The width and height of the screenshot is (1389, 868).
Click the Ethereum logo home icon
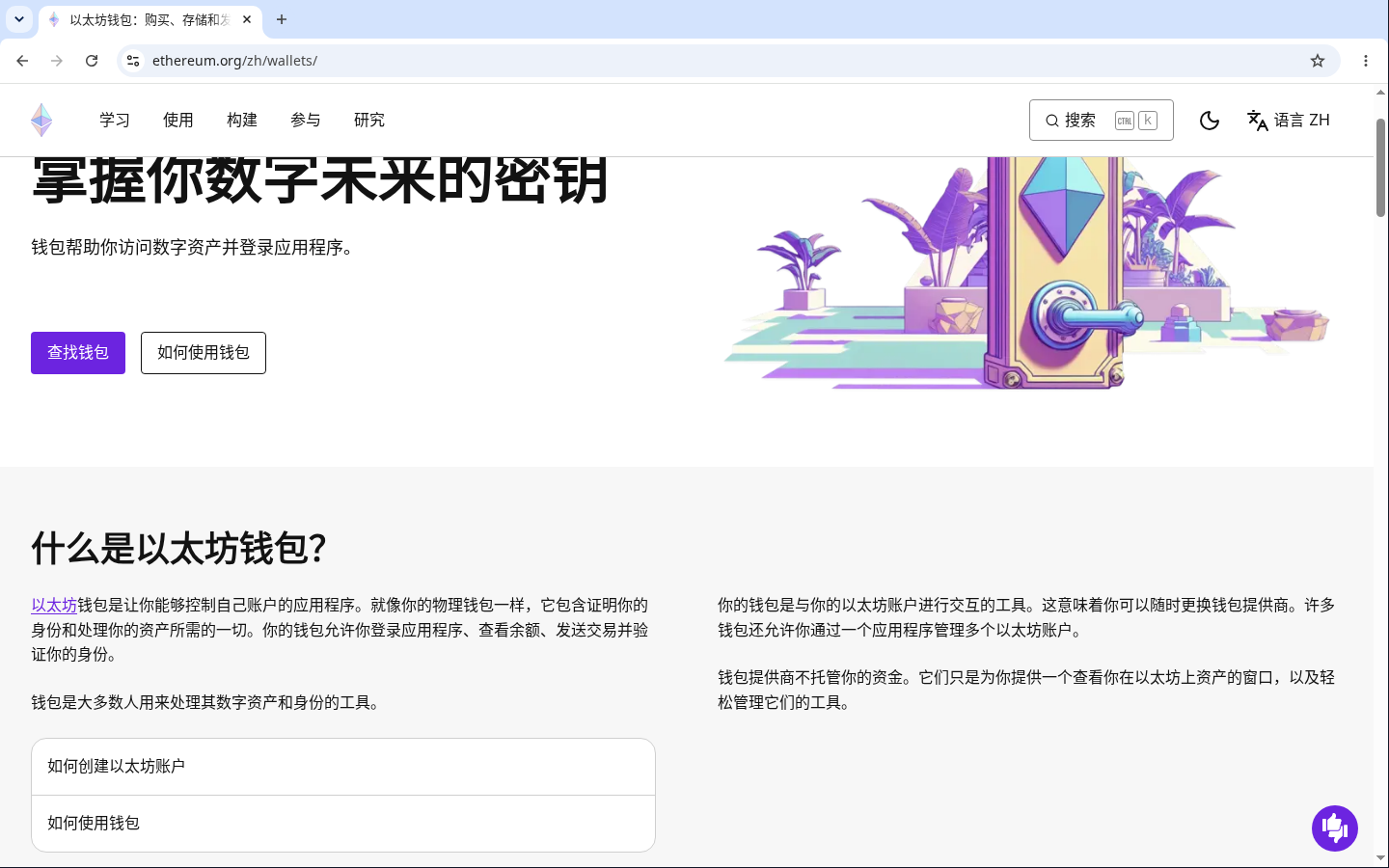click(41, 121)
